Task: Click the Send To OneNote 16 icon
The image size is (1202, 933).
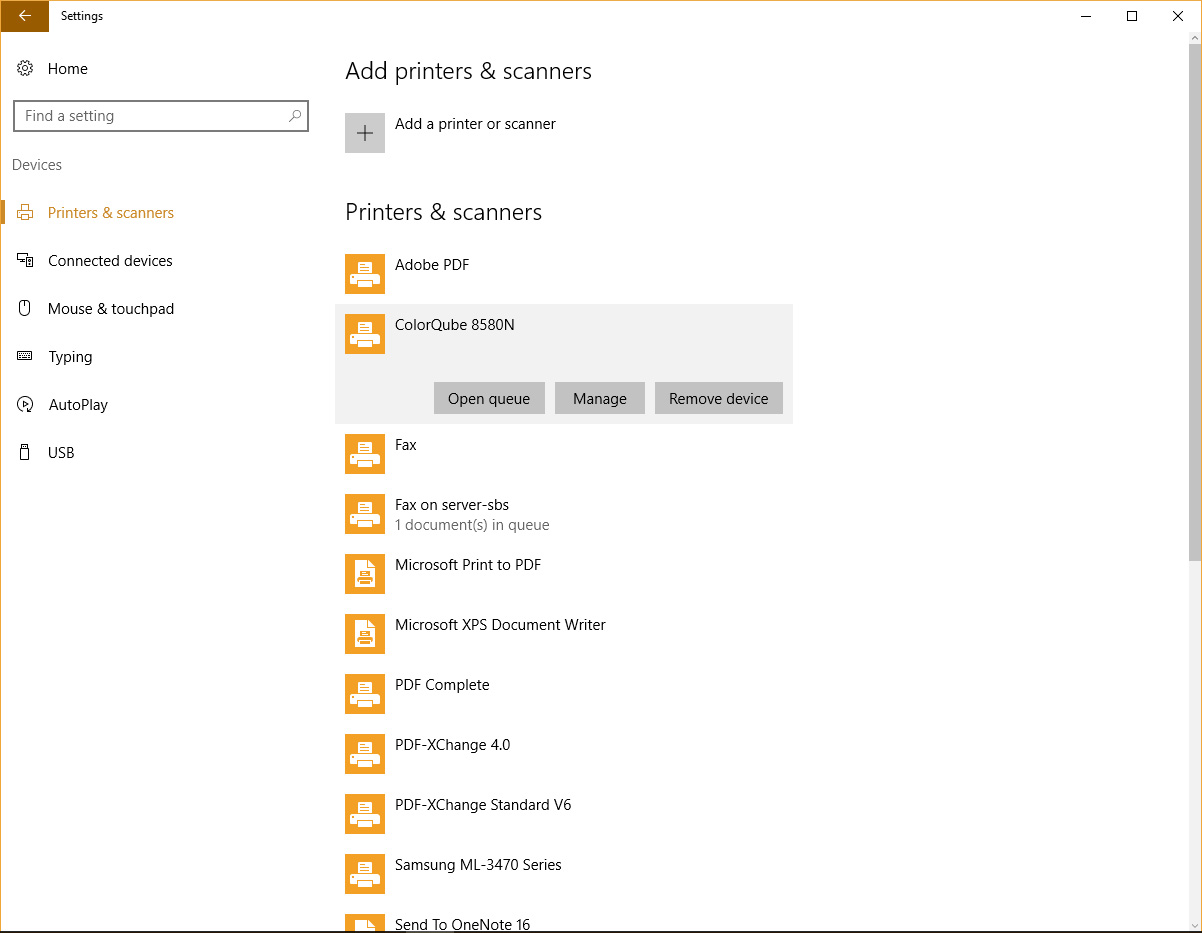Action: 365,923
